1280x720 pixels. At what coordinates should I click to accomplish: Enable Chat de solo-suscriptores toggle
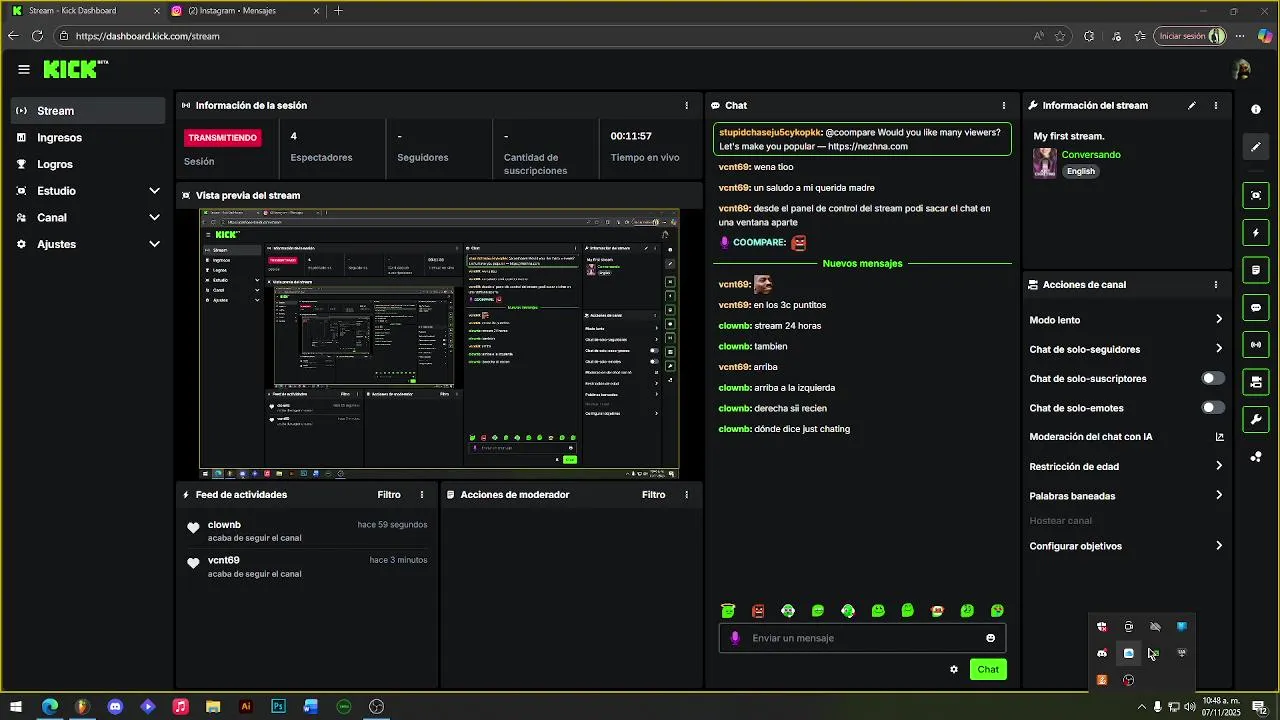click(x=1212, y=379)
